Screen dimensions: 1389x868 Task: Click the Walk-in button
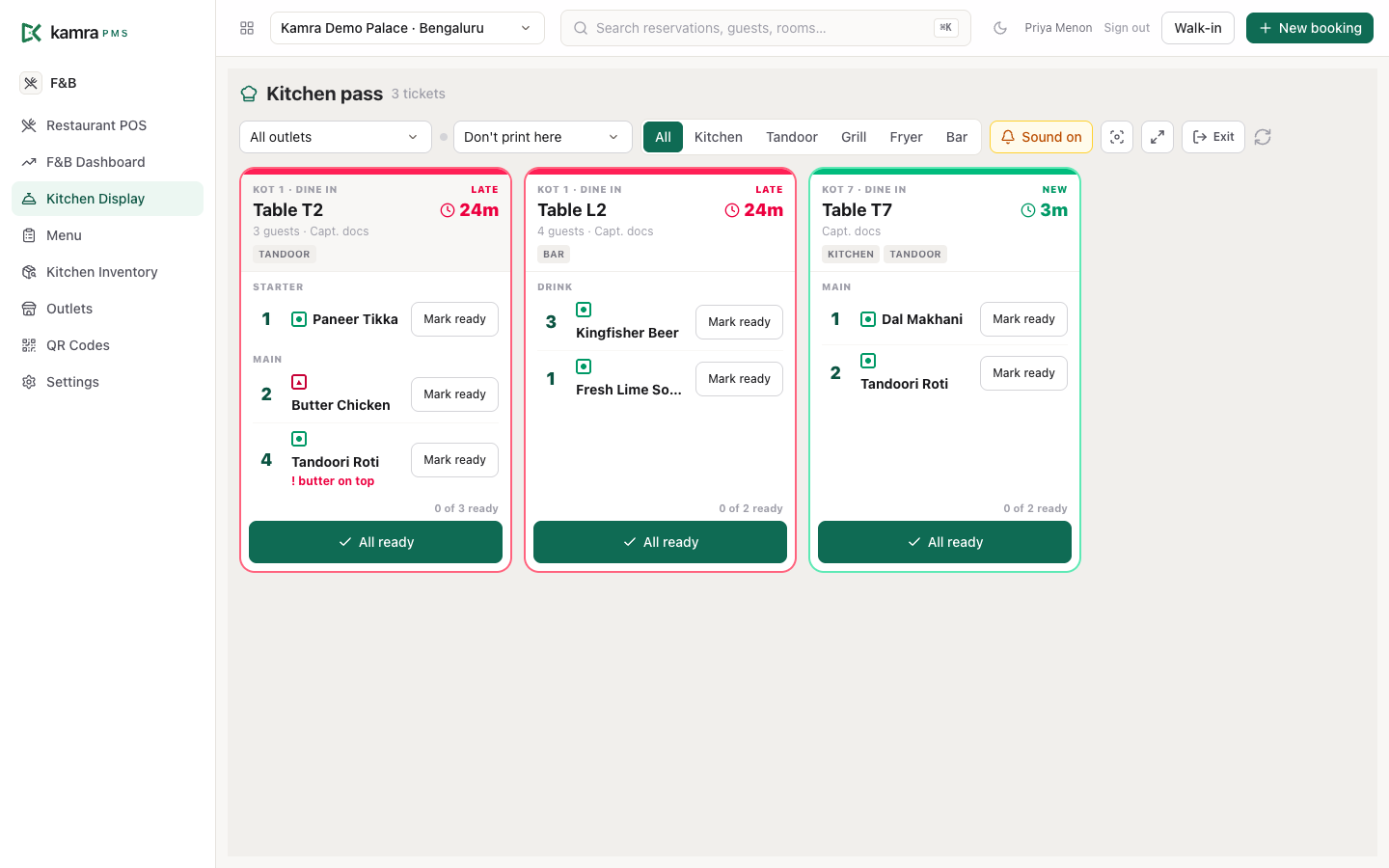click(1198, 28)
